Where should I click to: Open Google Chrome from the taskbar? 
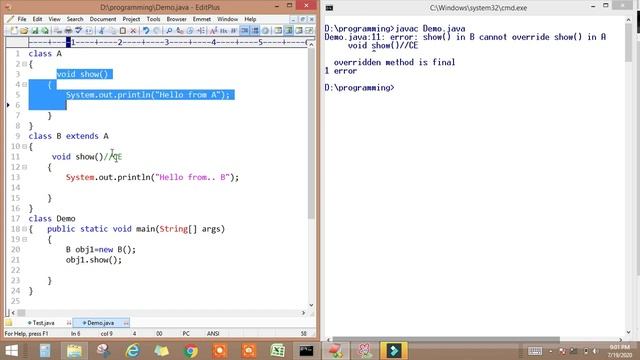pyautogui.click(x=190, y=351)
